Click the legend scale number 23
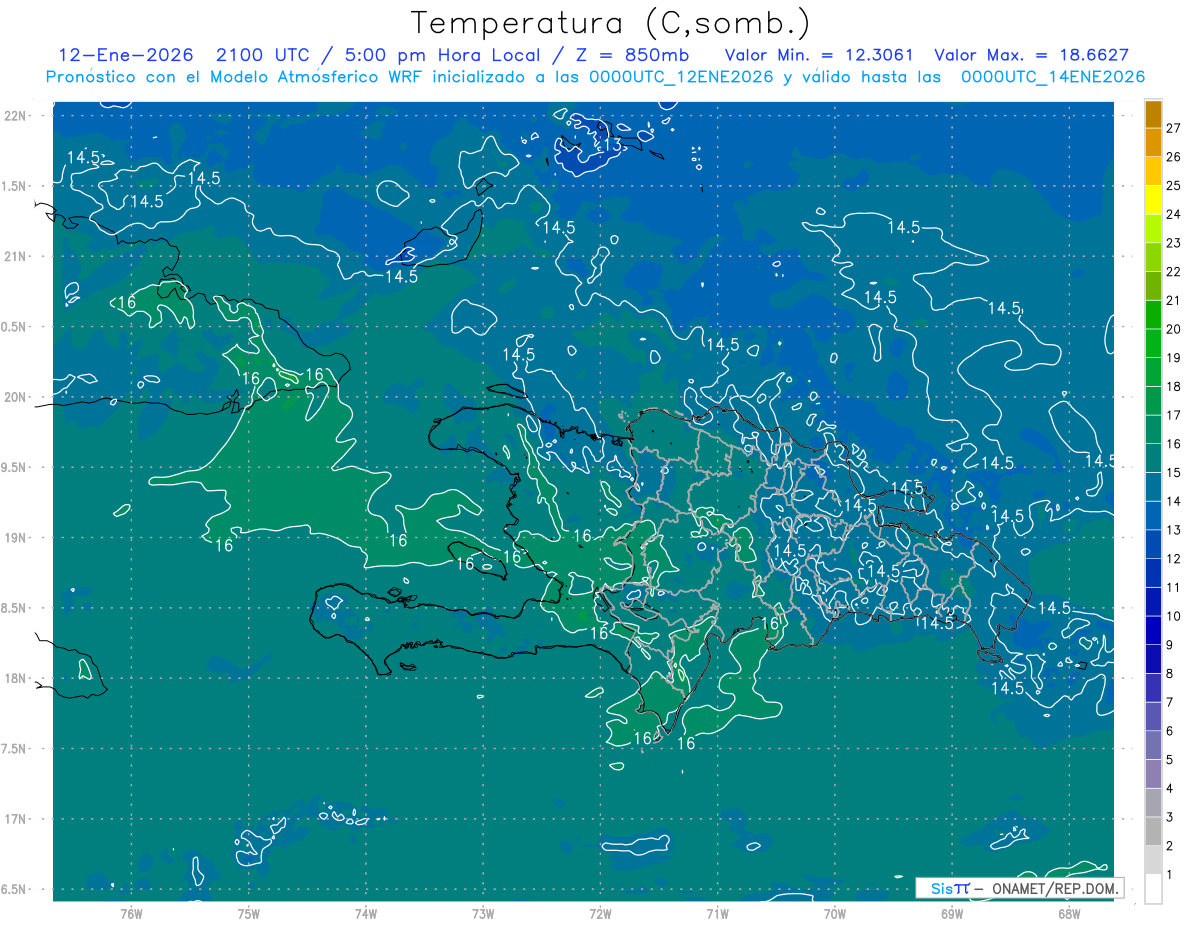1200x927 pixels. click(x=1174, y=243)
